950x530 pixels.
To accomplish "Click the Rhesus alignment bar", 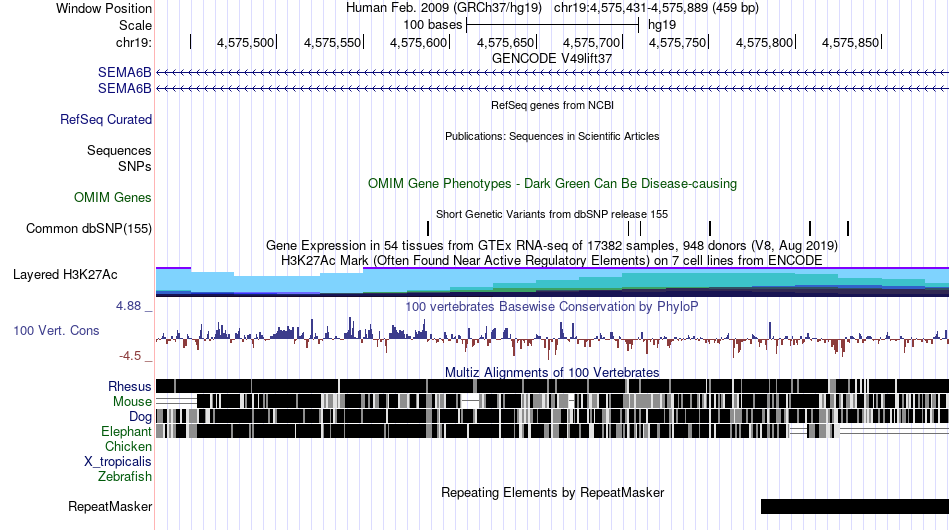I will 552,386.
